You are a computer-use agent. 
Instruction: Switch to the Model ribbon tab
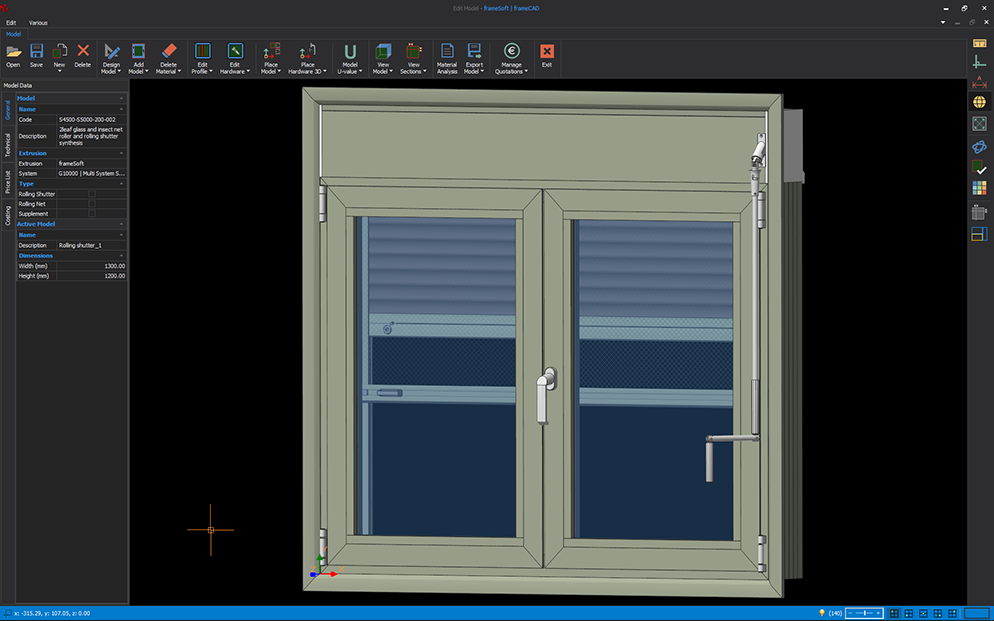click(13, 34)
